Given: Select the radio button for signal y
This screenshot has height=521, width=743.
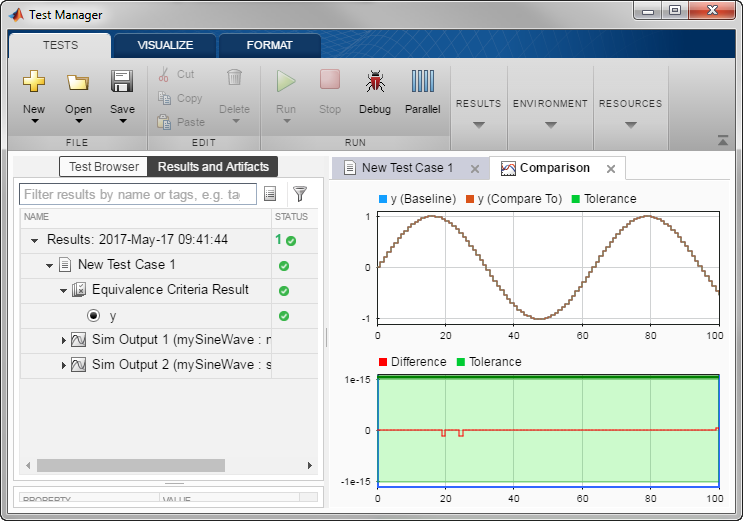Looking at the screenshot, I should pos(93,316).
